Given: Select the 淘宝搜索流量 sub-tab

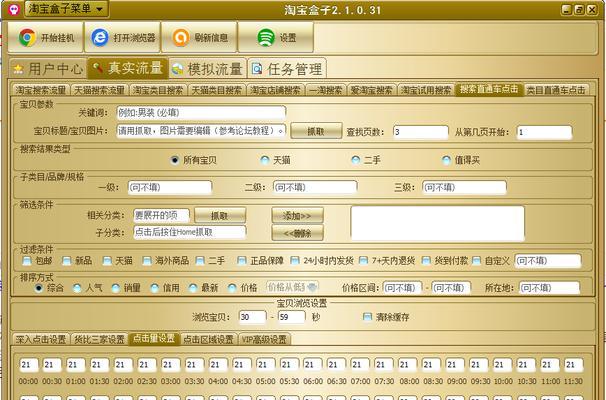Looking at the screenshot, I should pyautogui.click(x=41, y=90).
